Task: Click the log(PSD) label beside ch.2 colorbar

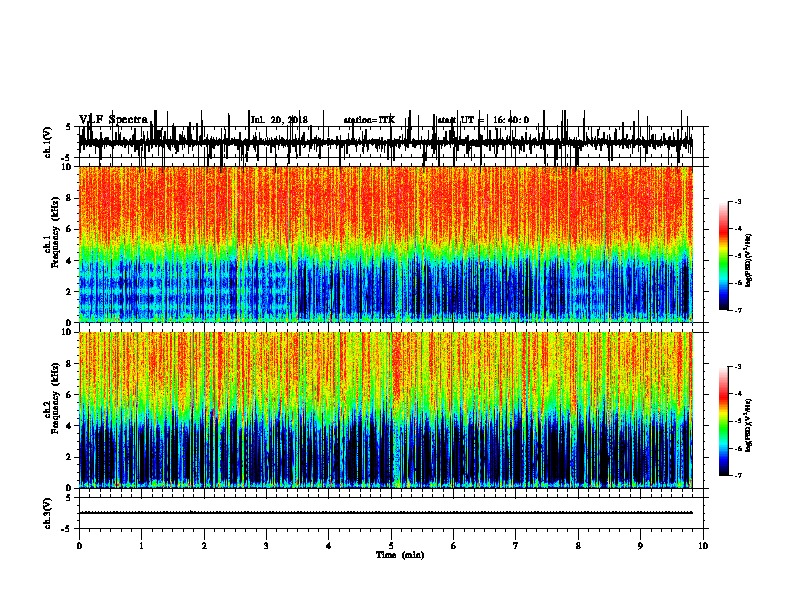Action: pyautogui.click(x=749, y=426)
